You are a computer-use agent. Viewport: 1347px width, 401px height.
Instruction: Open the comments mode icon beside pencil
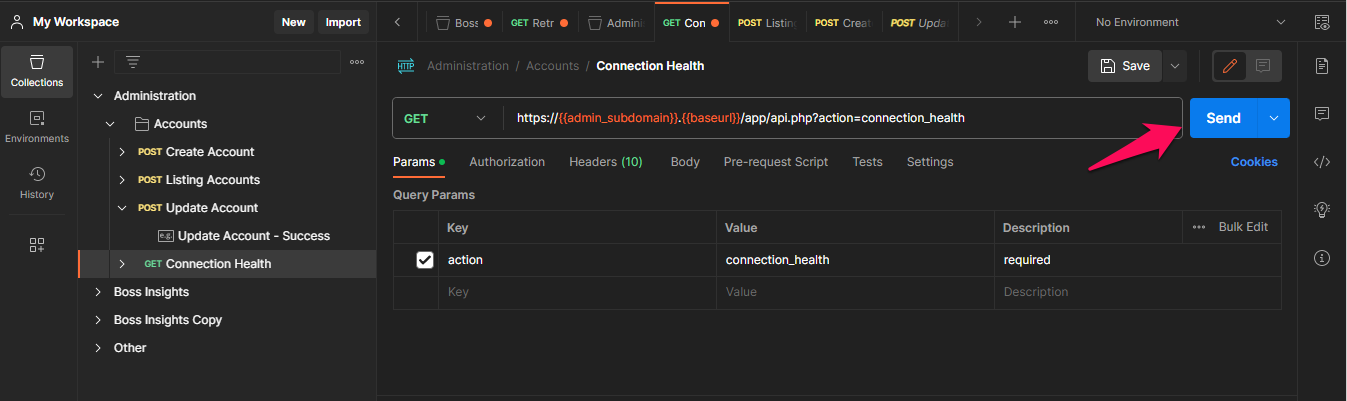tap(1263, 66)
